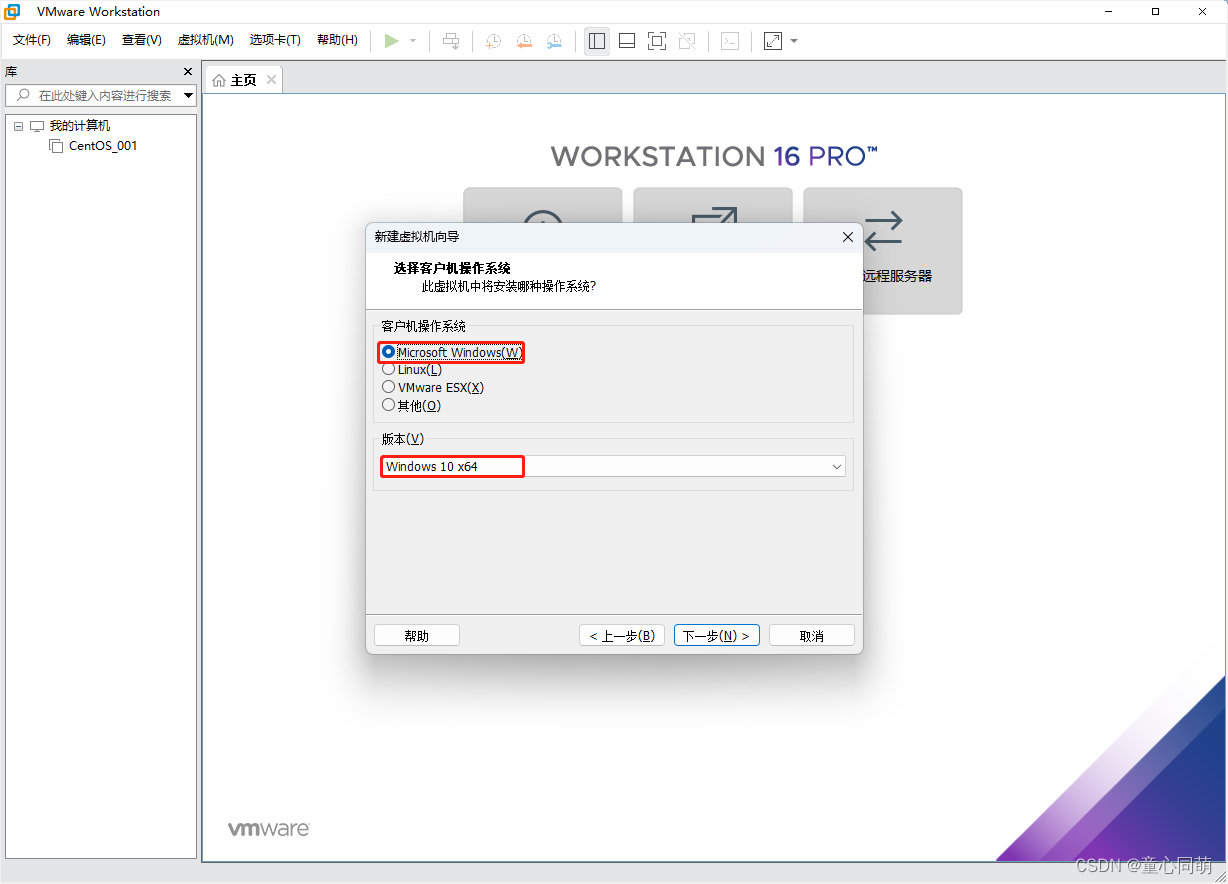
Task: Revert to snapshot with the orange arrow icon
Action: (523, 41)
